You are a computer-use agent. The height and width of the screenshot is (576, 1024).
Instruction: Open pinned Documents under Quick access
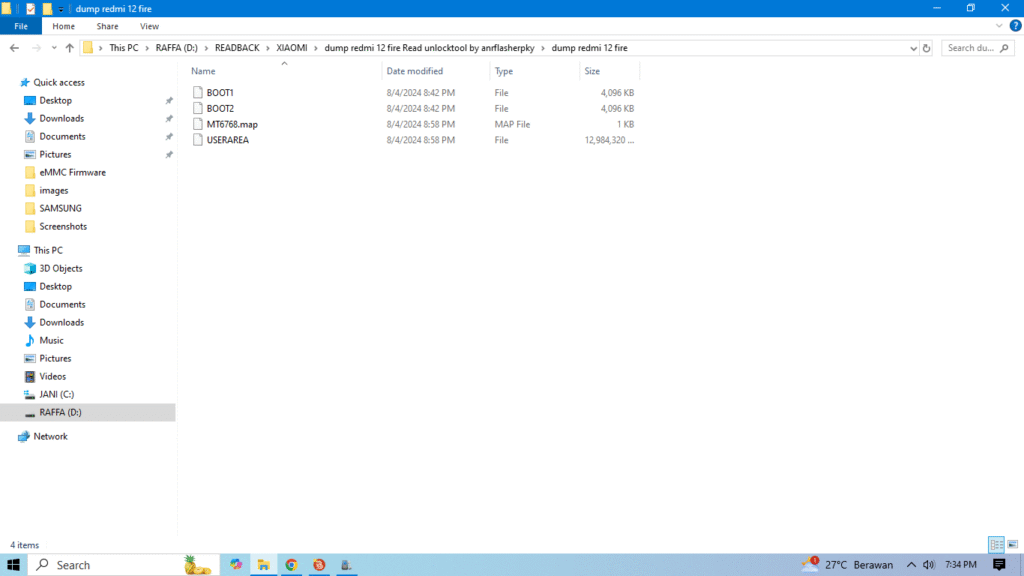pyautogui.click(x=62, y=136)
